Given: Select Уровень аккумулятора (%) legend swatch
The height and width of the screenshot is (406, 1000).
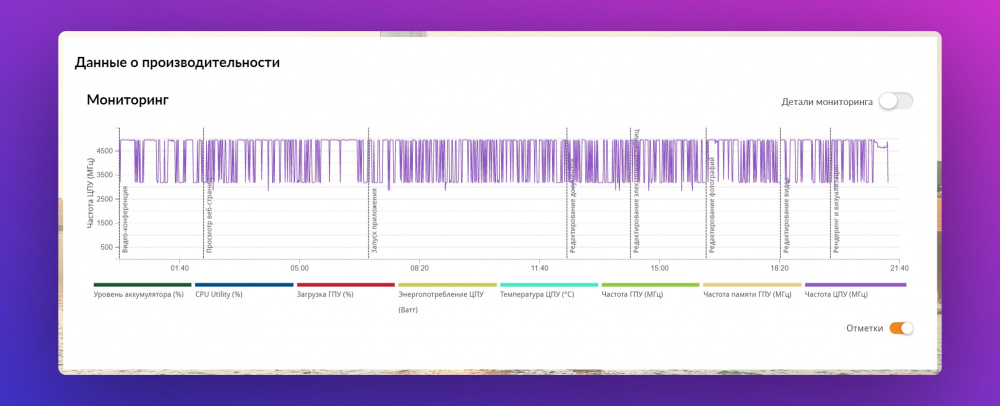Looking at the screenshot, I should pyautogui.click(x=142, y=285).
